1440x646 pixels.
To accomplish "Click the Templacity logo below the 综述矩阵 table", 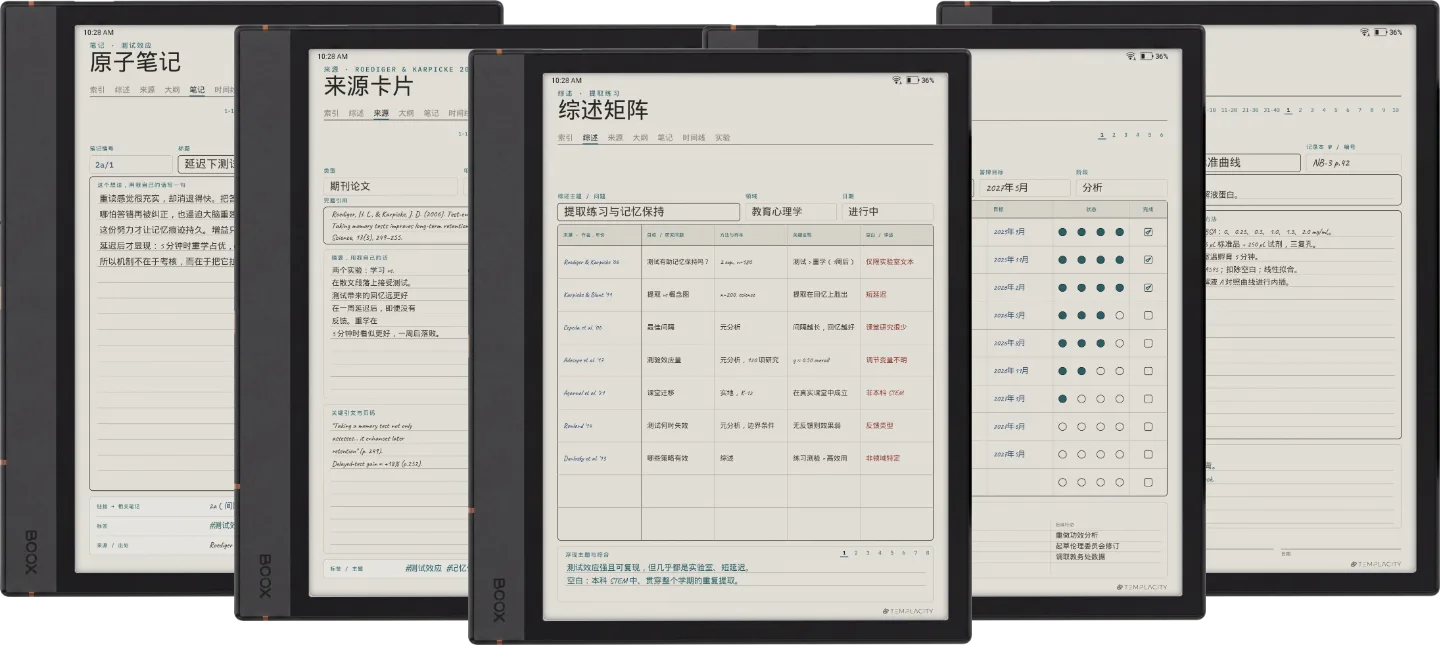I will coord(908,610).
